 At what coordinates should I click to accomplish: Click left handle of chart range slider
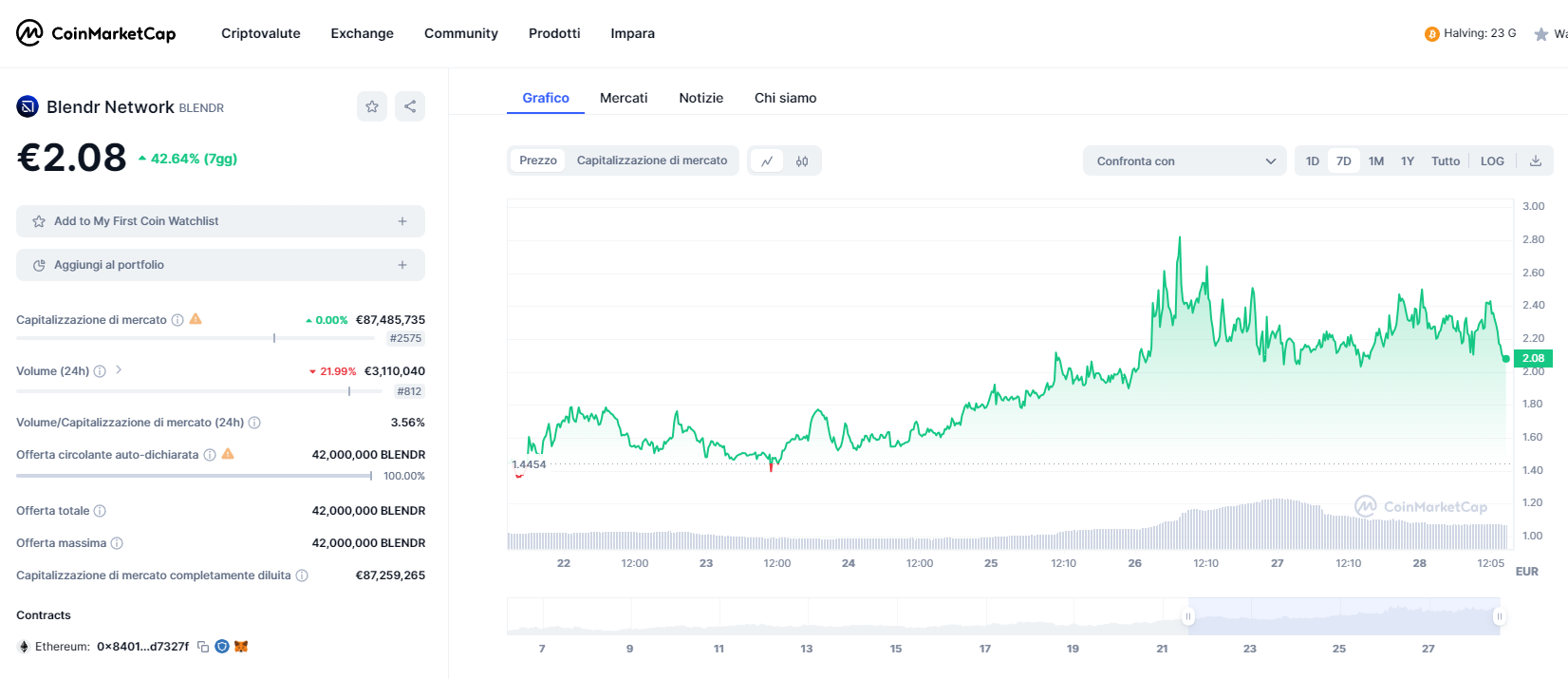pos(1187,616)
